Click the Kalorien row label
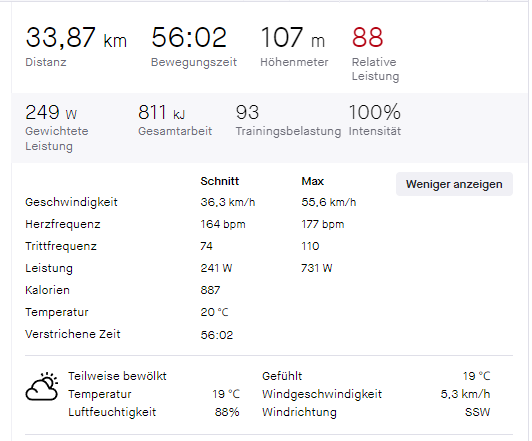532x441 pixels. pyautogui.click(x=47, y=290)
